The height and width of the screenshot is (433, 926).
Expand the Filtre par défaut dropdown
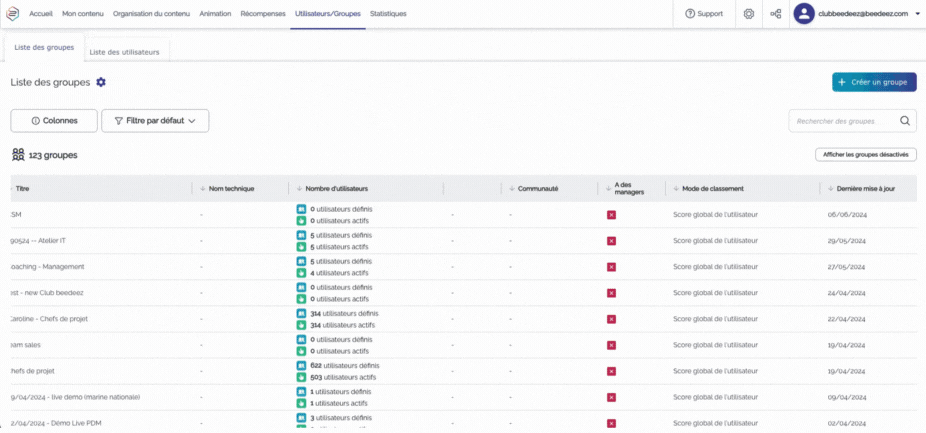[x=155, y=121]
